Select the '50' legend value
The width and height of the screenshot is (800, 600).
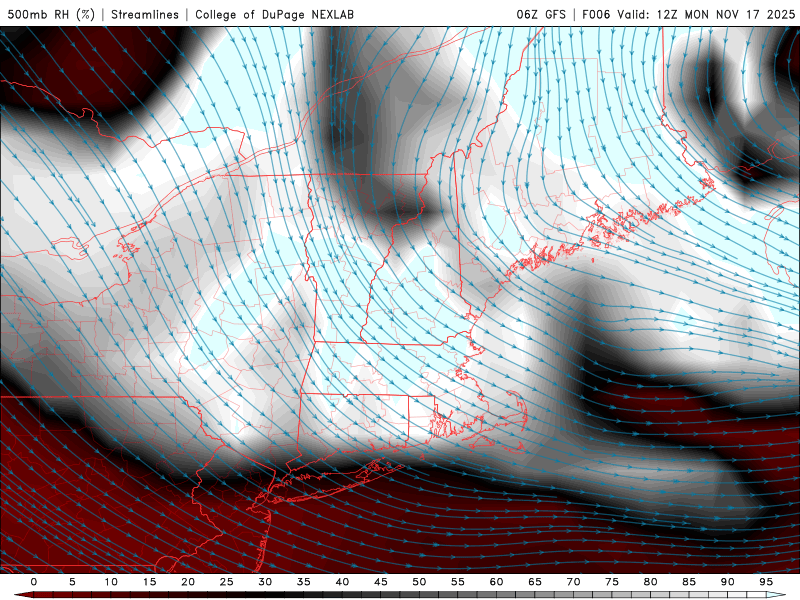(419, 582)
